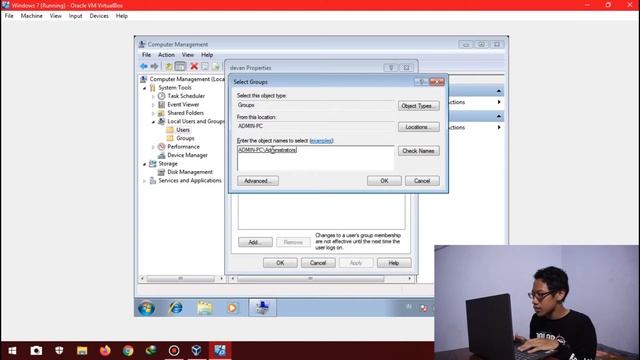Launch Google Chrome from host taskbar
The image size is (640, 360).
click(128, 351)
